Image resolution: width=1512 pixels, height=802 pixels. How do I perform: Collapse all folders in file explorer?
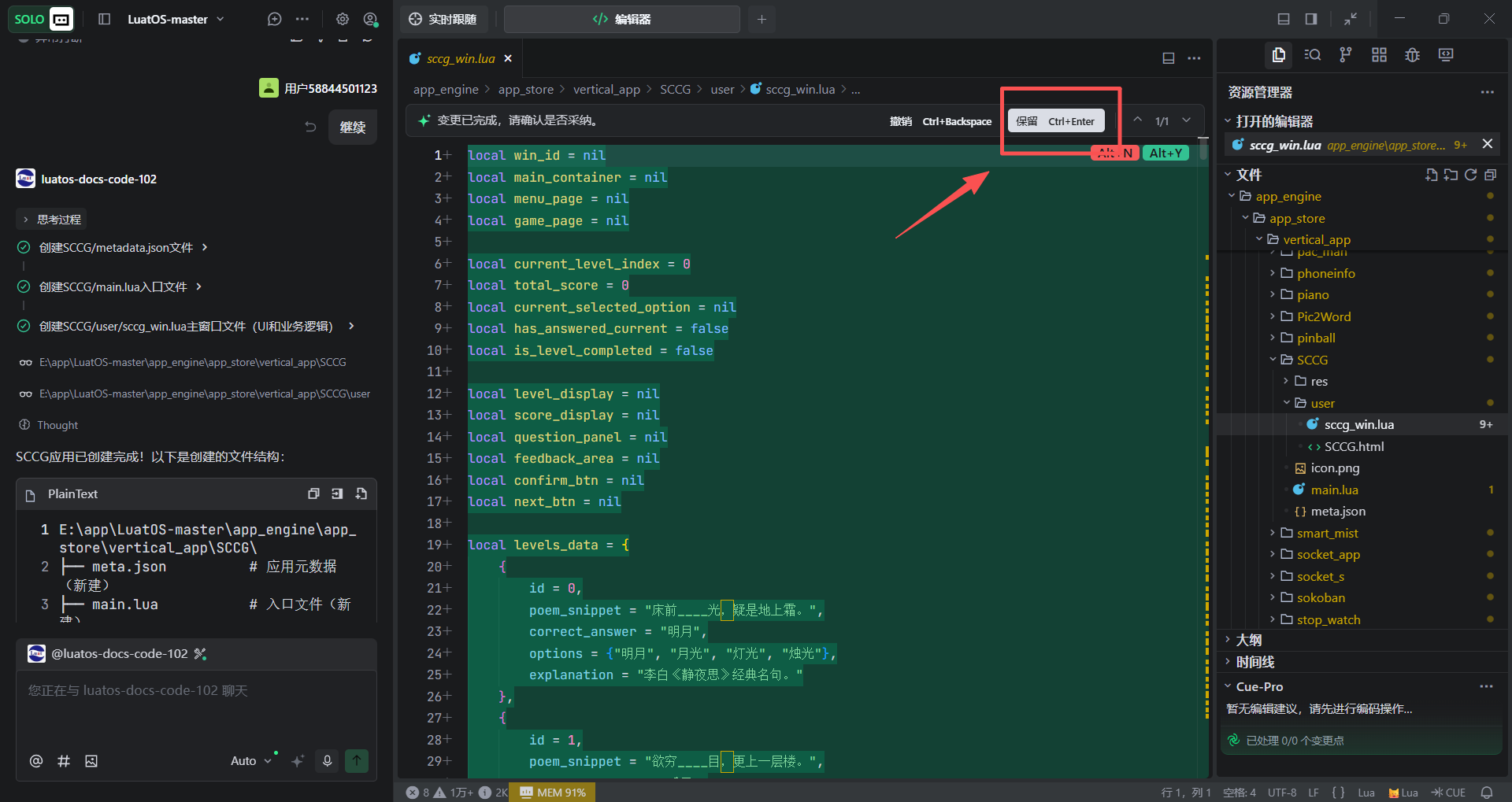point(1490,175)
